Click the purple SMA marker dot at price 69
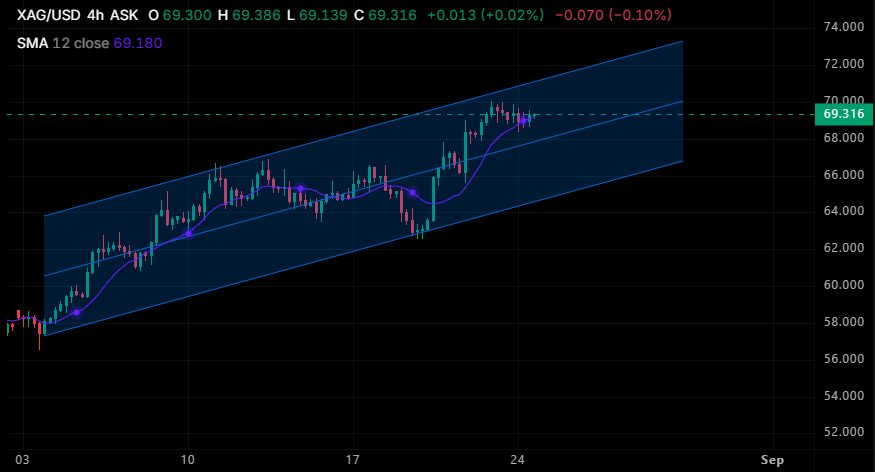The width and height of the screenshot is (875, 472). point(523,121)
